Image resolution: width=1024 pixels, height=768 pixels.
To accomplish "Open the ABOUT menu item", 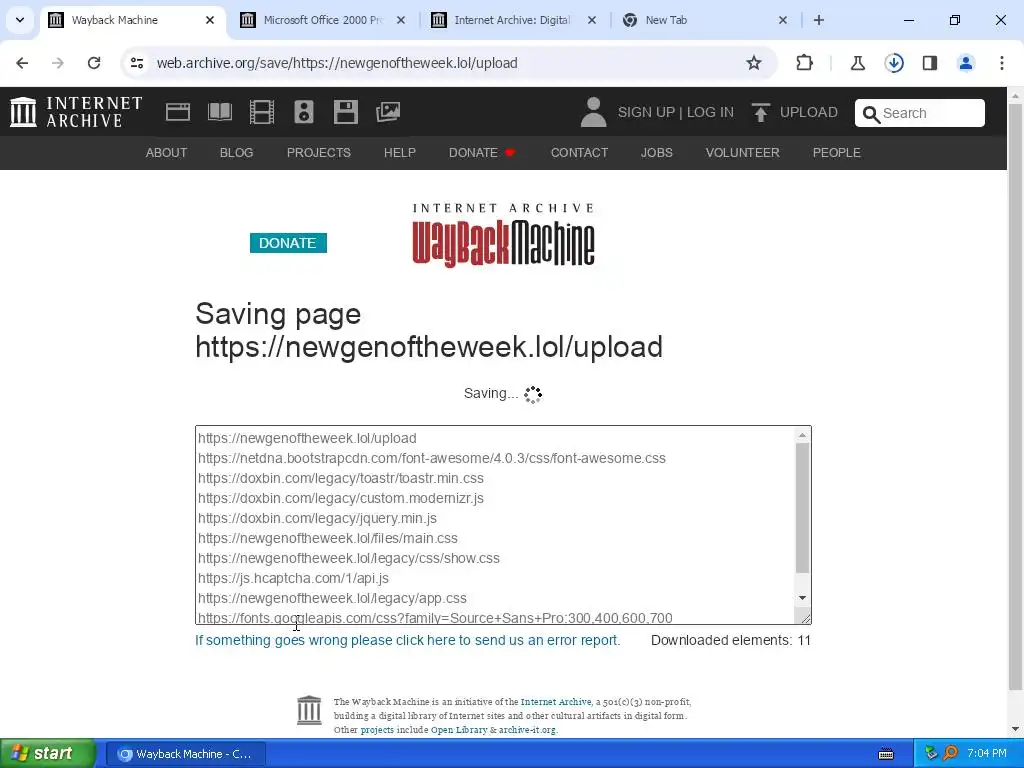I will pyautogui.click(x=166, y=152).
